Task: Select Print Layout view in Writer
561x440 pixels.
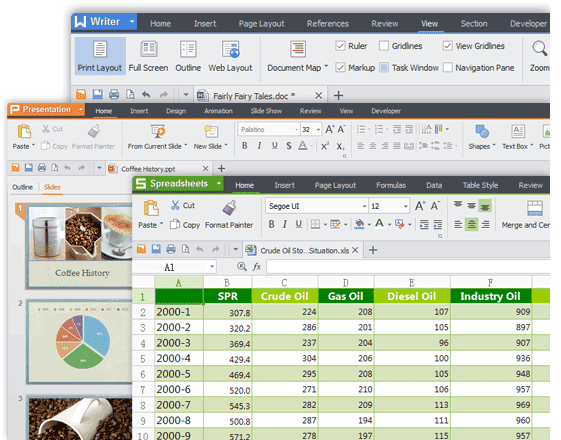Action: 100,56
